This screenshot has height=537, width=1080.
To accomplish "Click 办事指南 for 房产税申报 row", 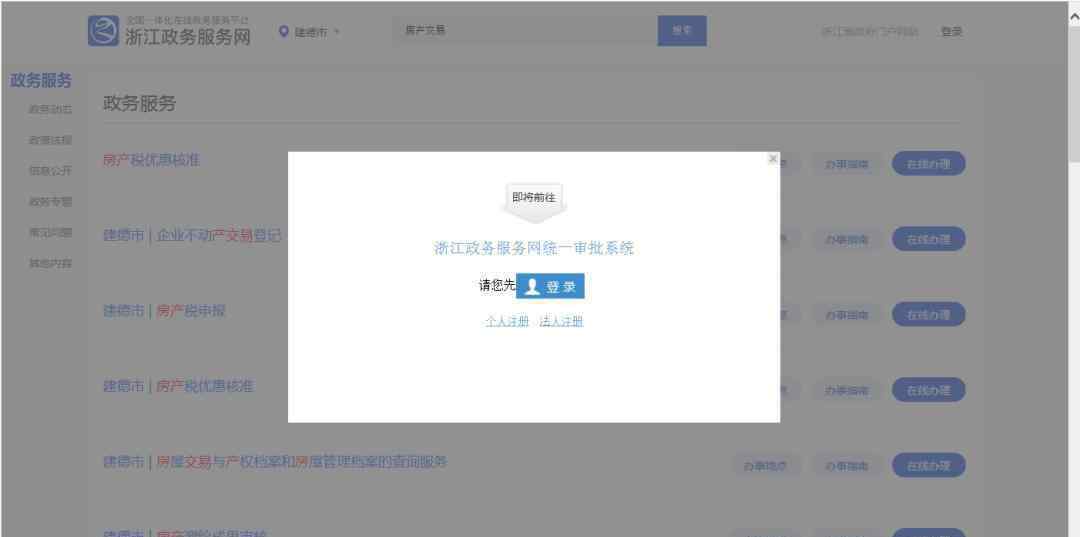I will 847,315.
